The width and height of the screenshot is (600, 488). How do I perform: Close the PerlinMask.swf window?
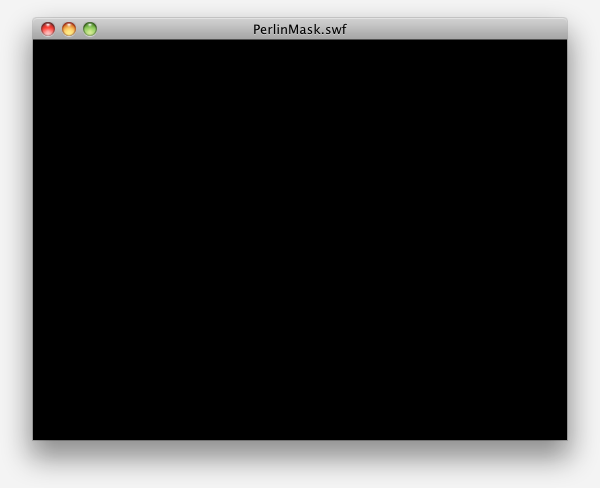click(48, 29)
